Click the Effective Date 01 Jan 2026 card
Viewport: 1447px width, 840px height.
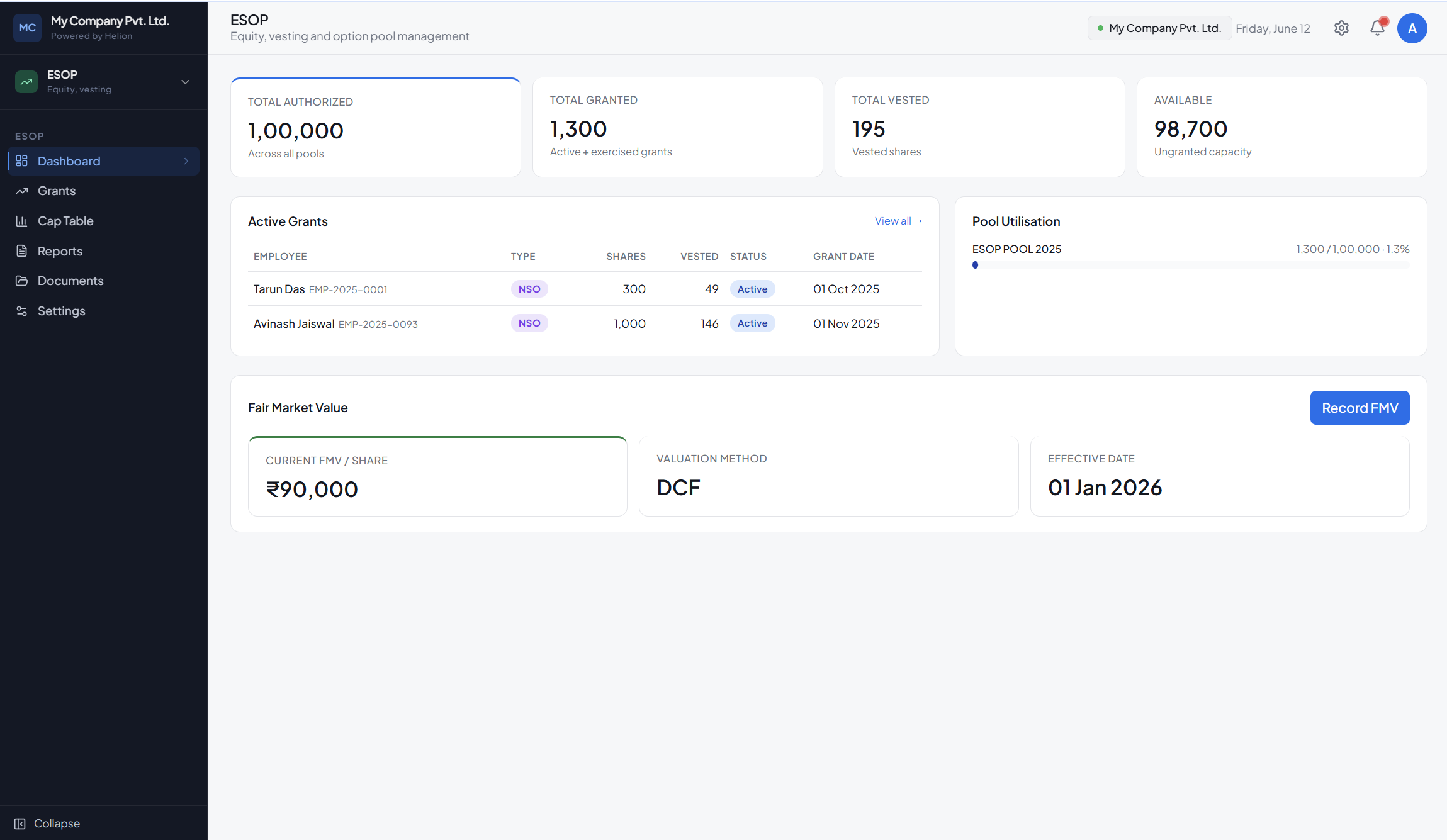(x=1220, y=476)
